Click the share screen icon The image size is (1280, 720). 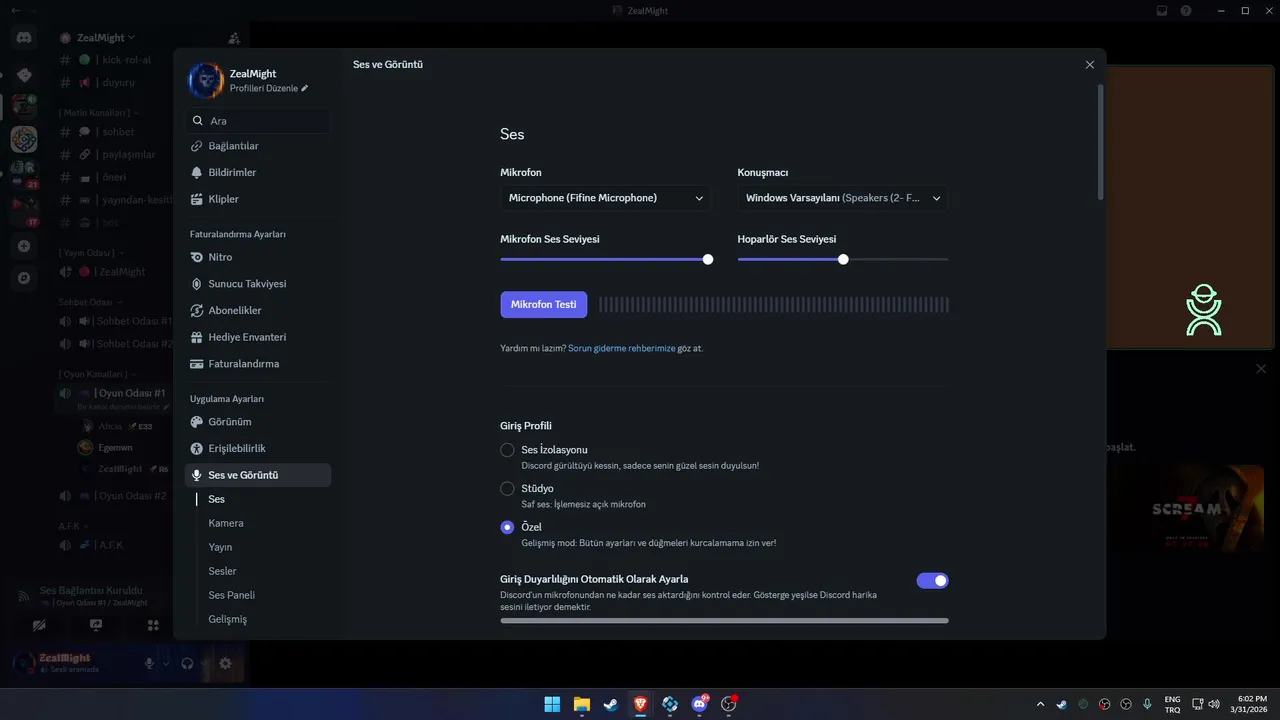(x=96, y=625)
